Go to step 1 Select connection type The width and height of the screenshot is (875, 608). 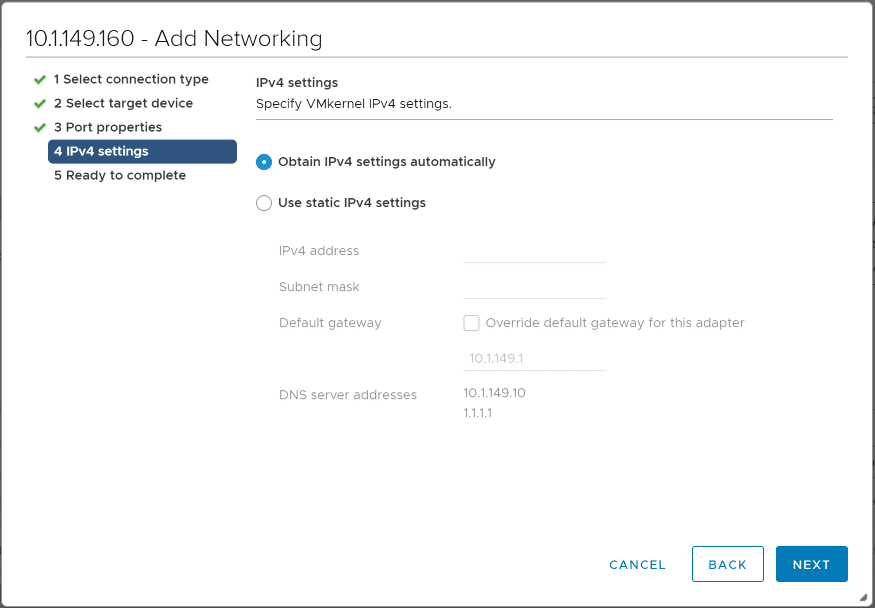pos(132,79)
